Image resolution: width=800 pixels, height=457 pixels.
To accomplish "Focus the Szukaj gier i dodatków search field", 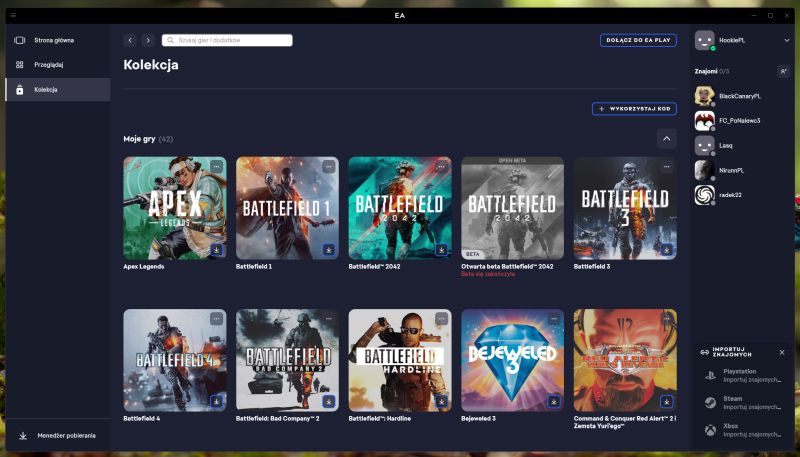I will (x=227, y=40).
